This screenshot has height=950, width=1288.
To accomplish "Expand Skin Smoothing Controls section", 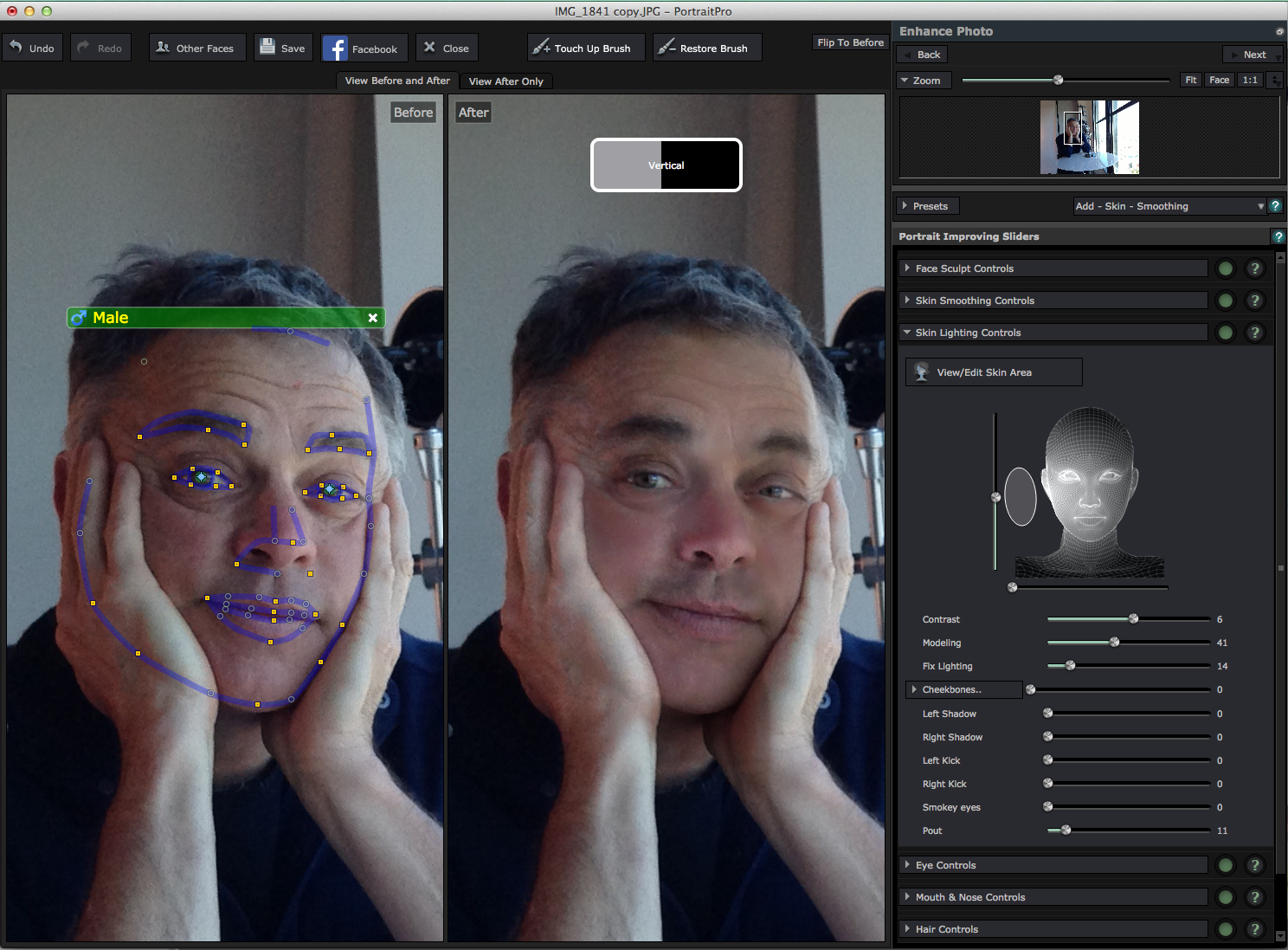I will point(1053,301).
